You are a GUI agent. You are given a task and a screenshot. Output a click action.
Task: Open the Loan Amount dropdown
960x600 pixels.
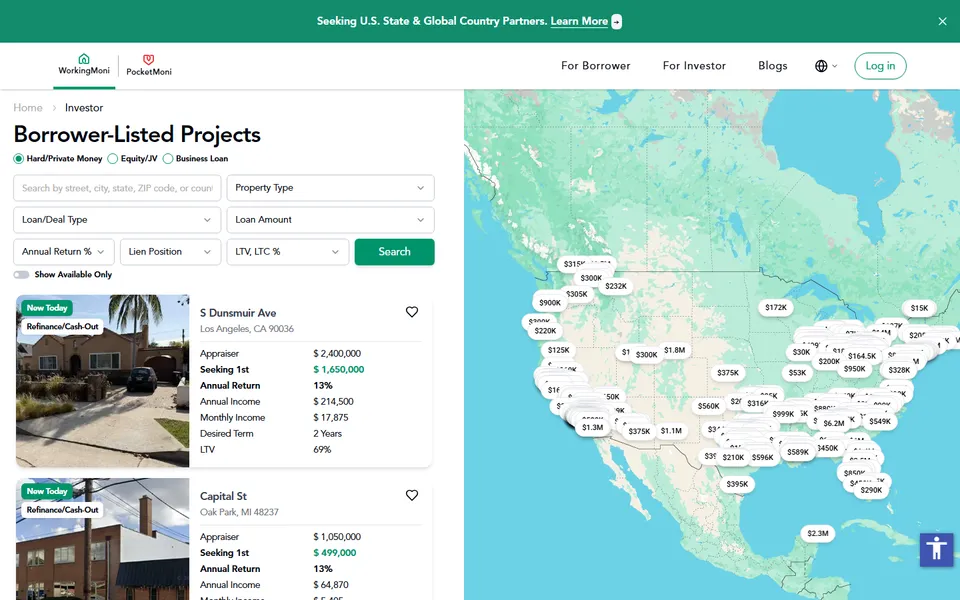[x=331, y=220]
